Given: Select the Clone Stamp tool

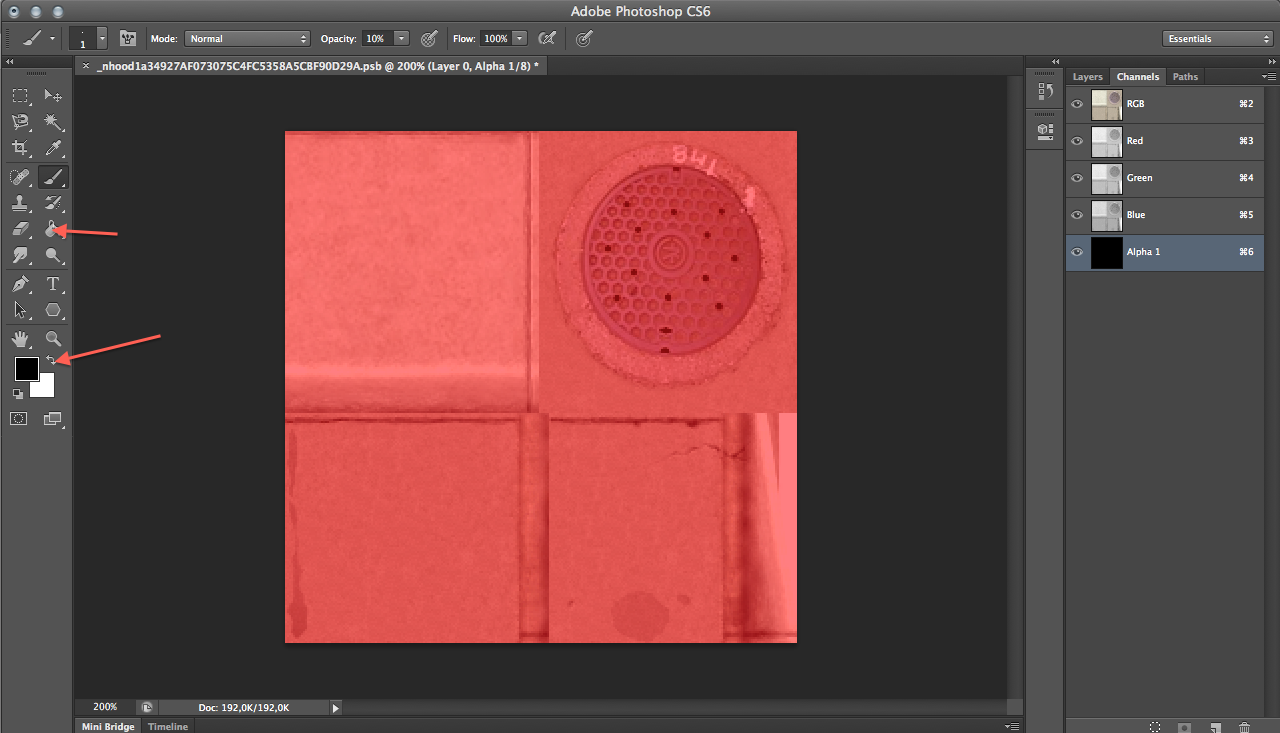Looking at the screenshot, I should [x=20, y=203].
